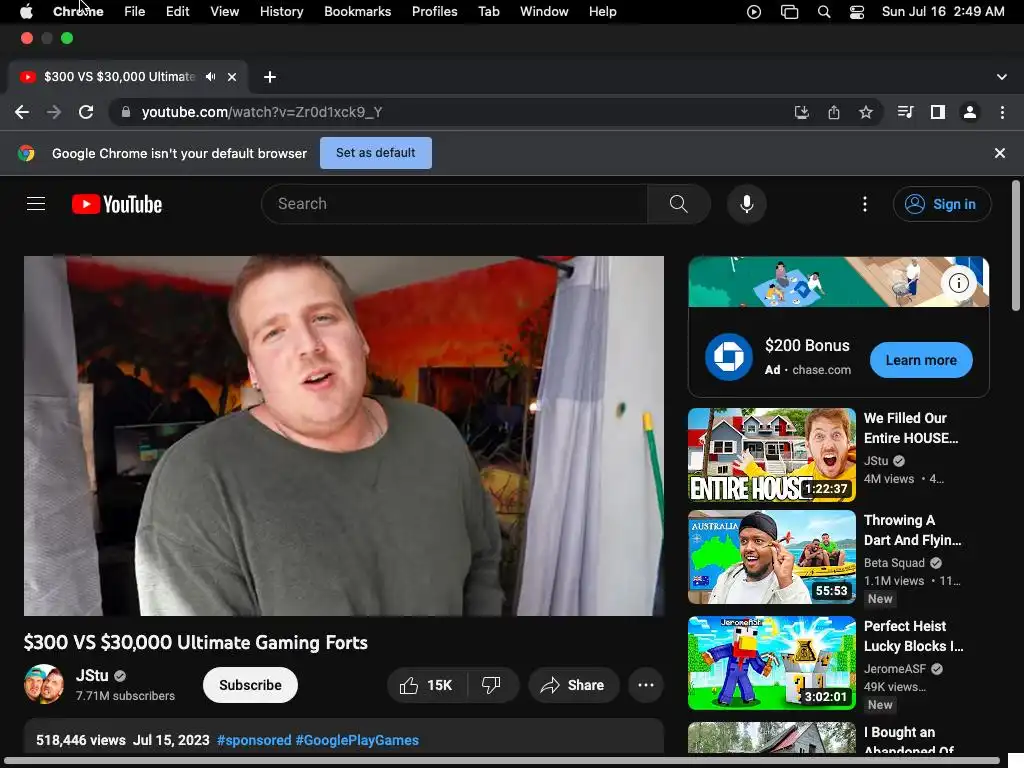Open JStu channel avatar
Image resolution: width=1024 pixels, height=768 pixels.
click(44, 684)
